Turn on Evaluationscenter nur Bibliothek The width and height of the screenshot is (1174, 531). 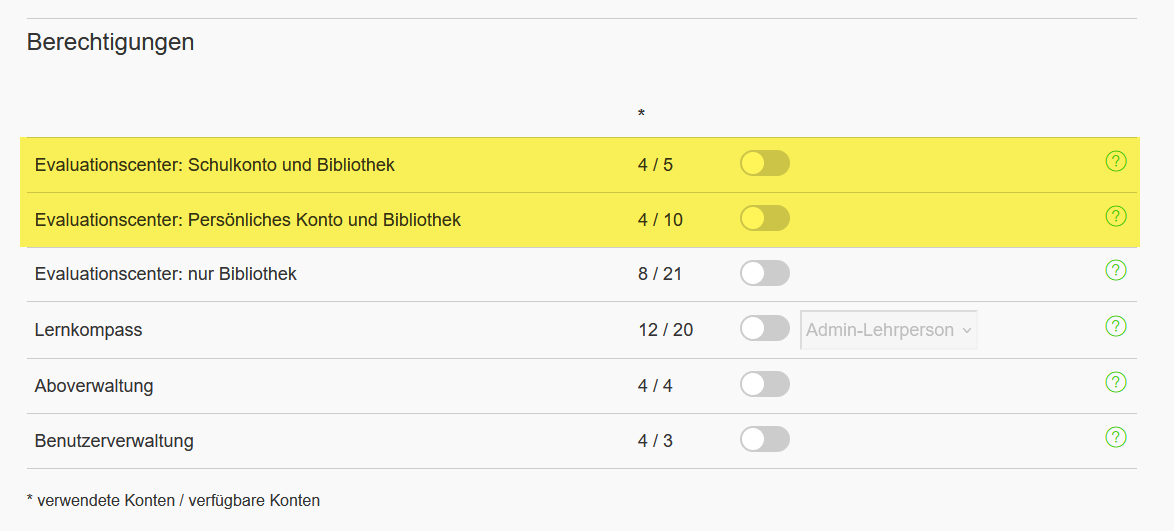point(764,273)
